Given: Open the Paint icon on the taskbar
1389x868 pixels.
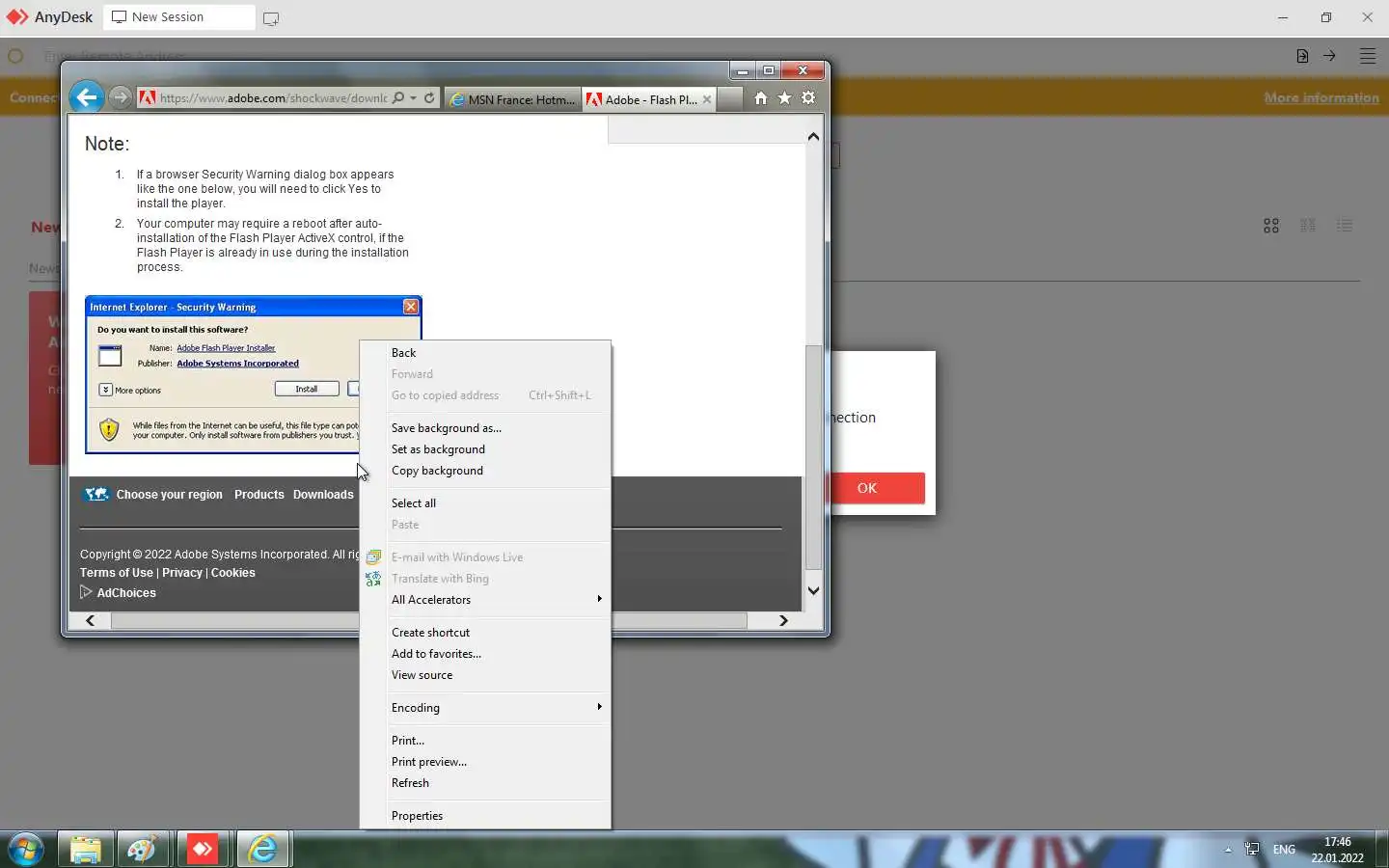Looking at the screenshot, I should click(143, 850).
